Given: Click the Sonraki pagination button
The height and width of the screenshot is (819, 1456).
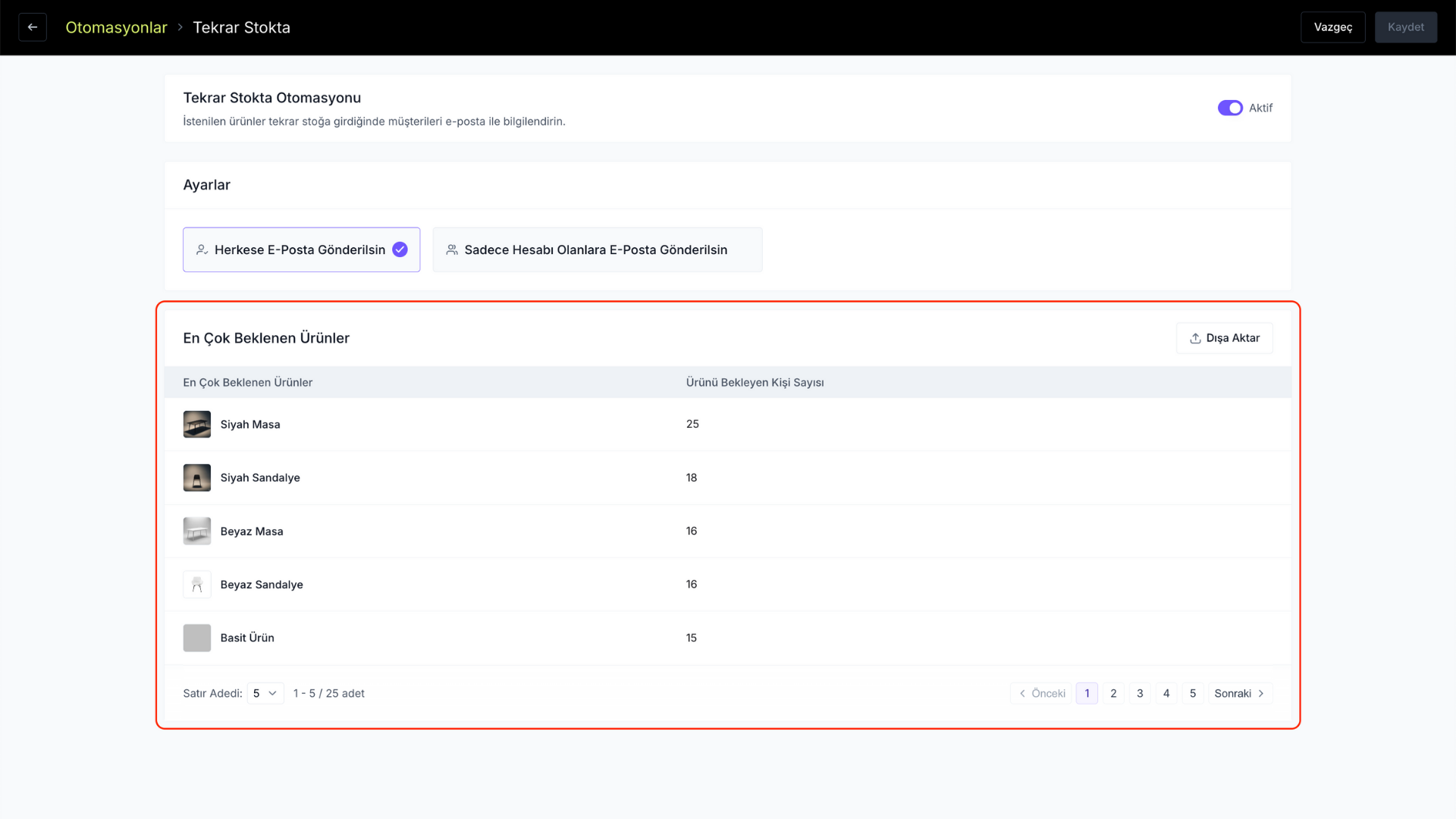Looking at the screenshot, I should click(1240, 693).
